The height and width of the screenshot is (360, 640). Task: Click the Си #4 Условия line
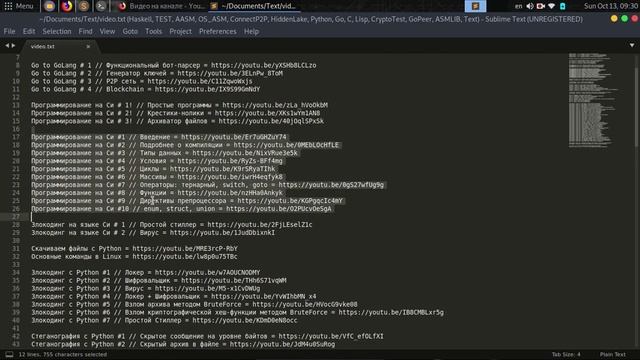pos(157,161)
